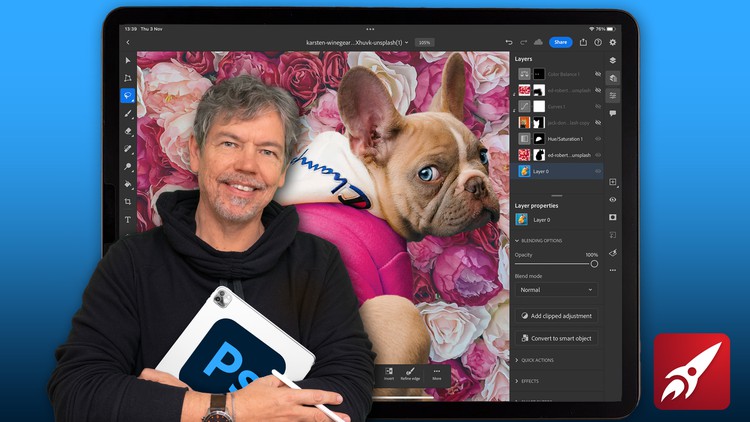Select the Transform tool

[128, 77]
